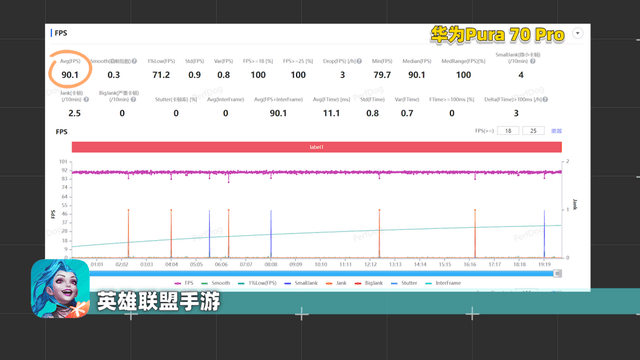
Task: Show or hide the BigJank series
Action: point(369,283)
